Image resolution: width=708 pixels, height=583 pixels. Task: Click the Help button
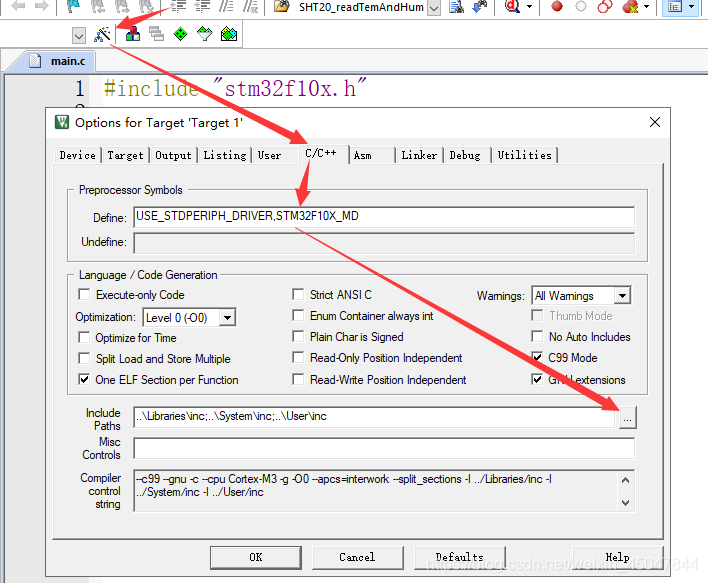[x=618, y=557]
